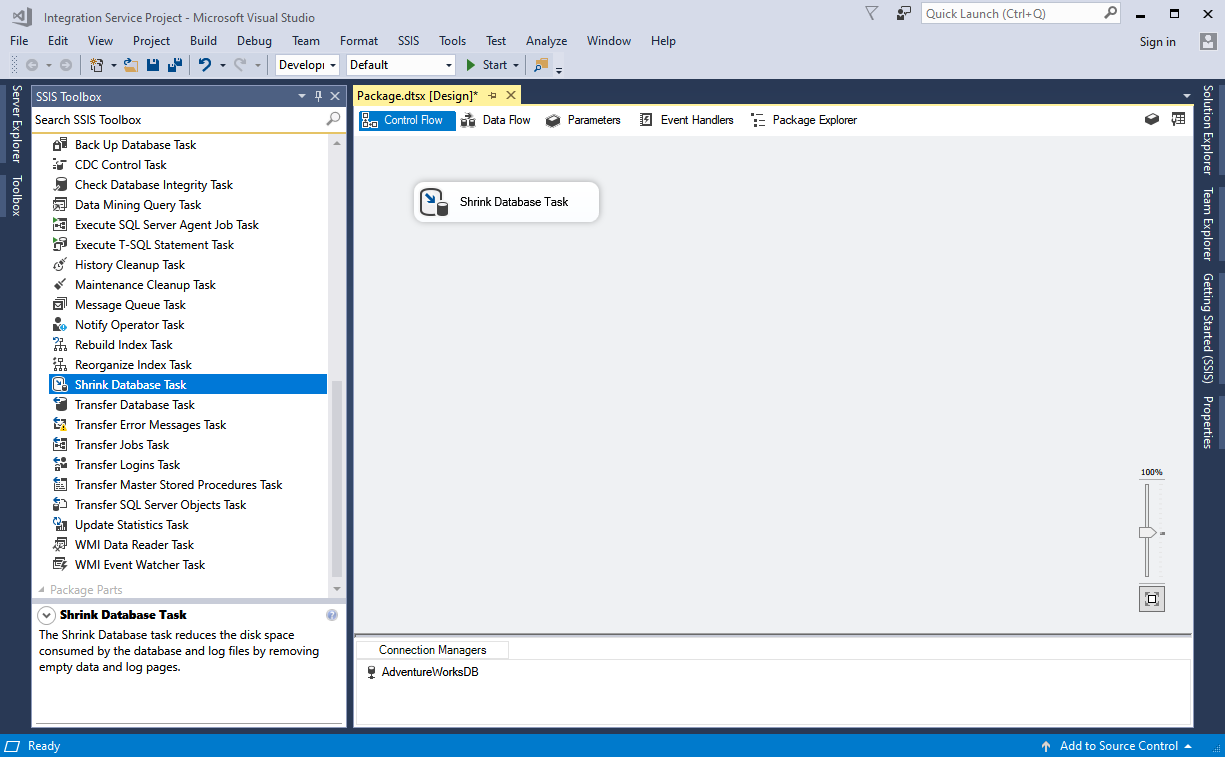1225x757 pixels.
Task: Open the SSIS Toolbox window position dropdown
Action: point(302,96)
